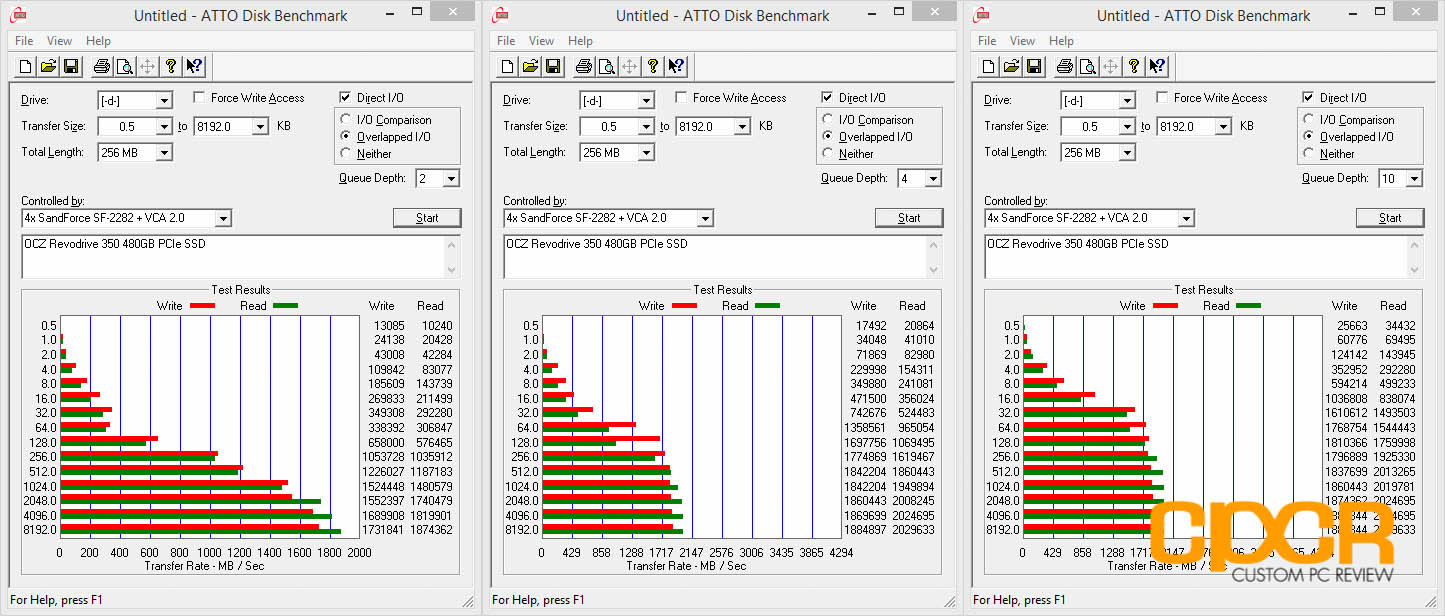Screen dimensions: 1445x616
Task: Expand Queue Depth dropdown showing value 2
Action: [436, 178]
